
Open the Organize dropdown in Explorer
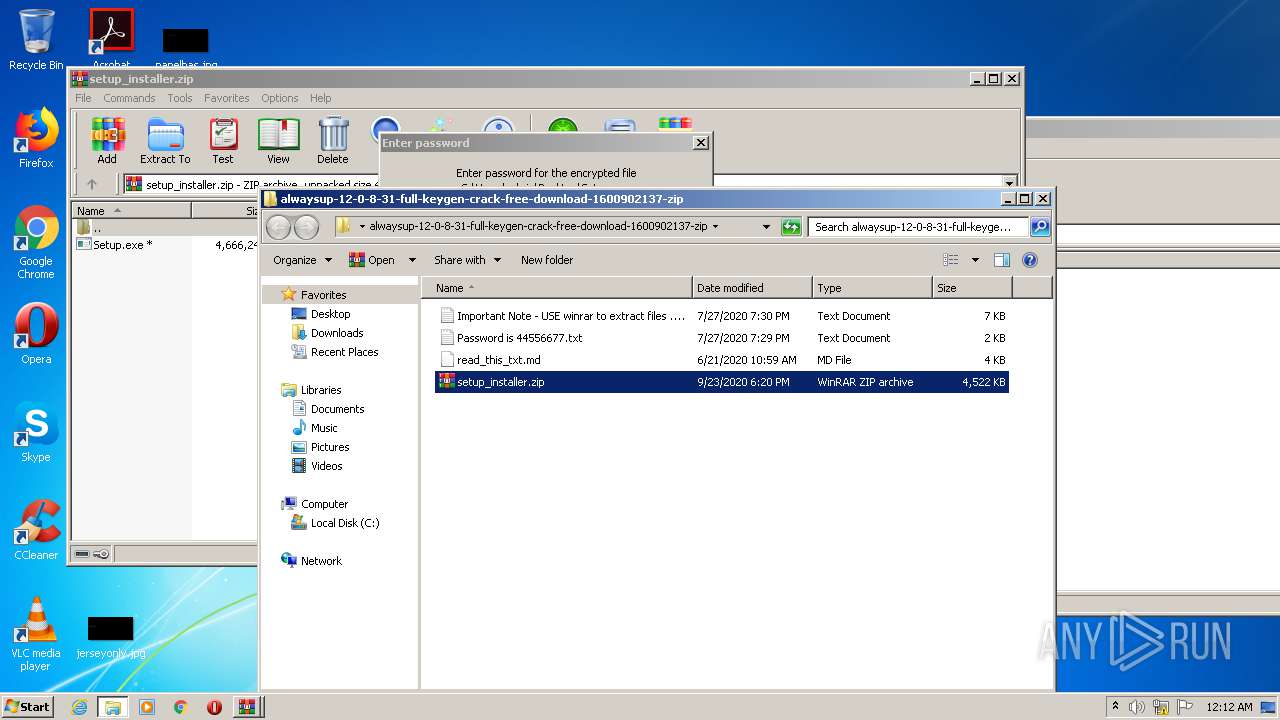[302, 260]
